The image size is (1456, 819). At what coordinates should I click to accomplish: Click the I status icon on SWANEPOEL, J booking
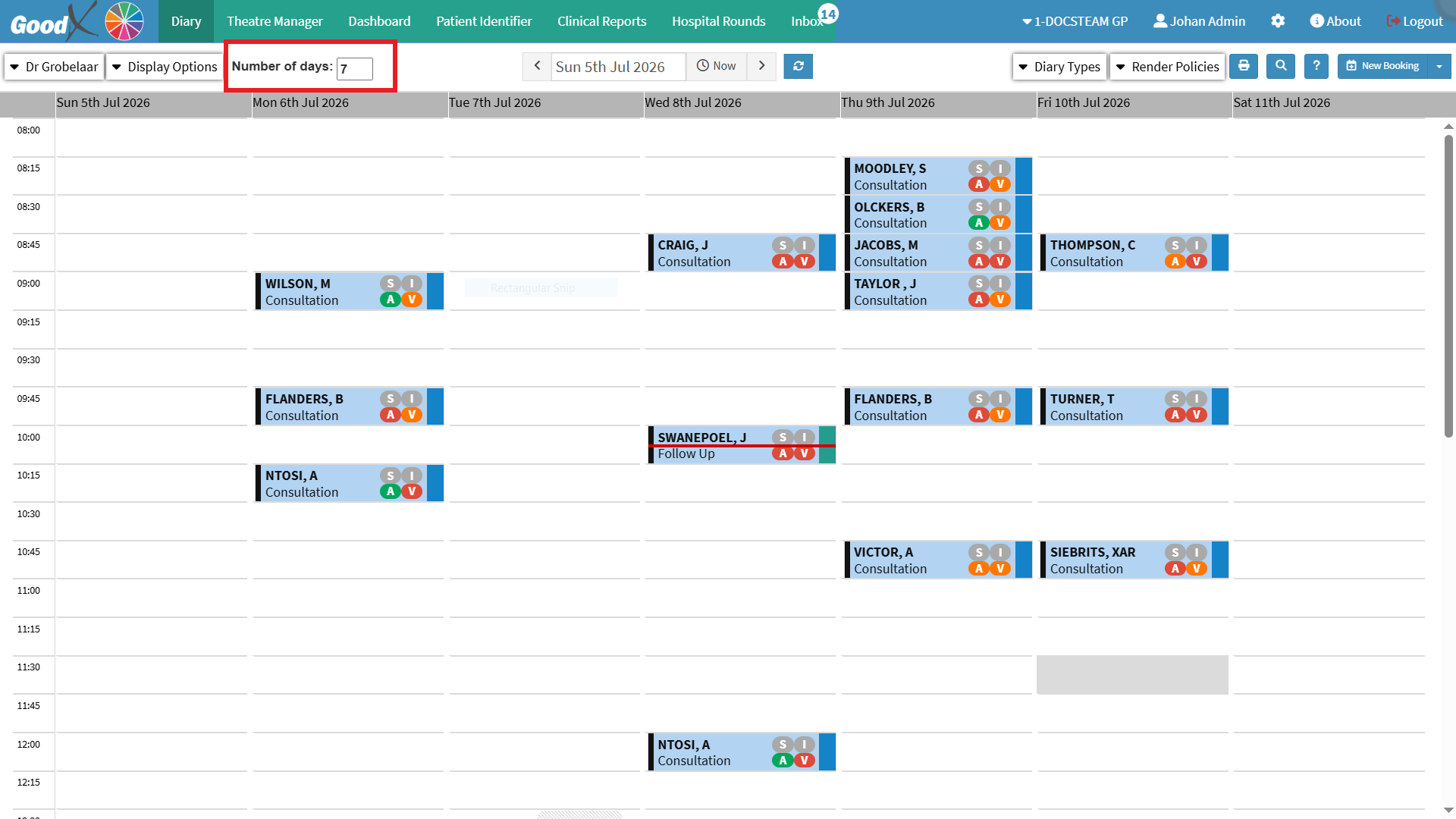point(805,437)
